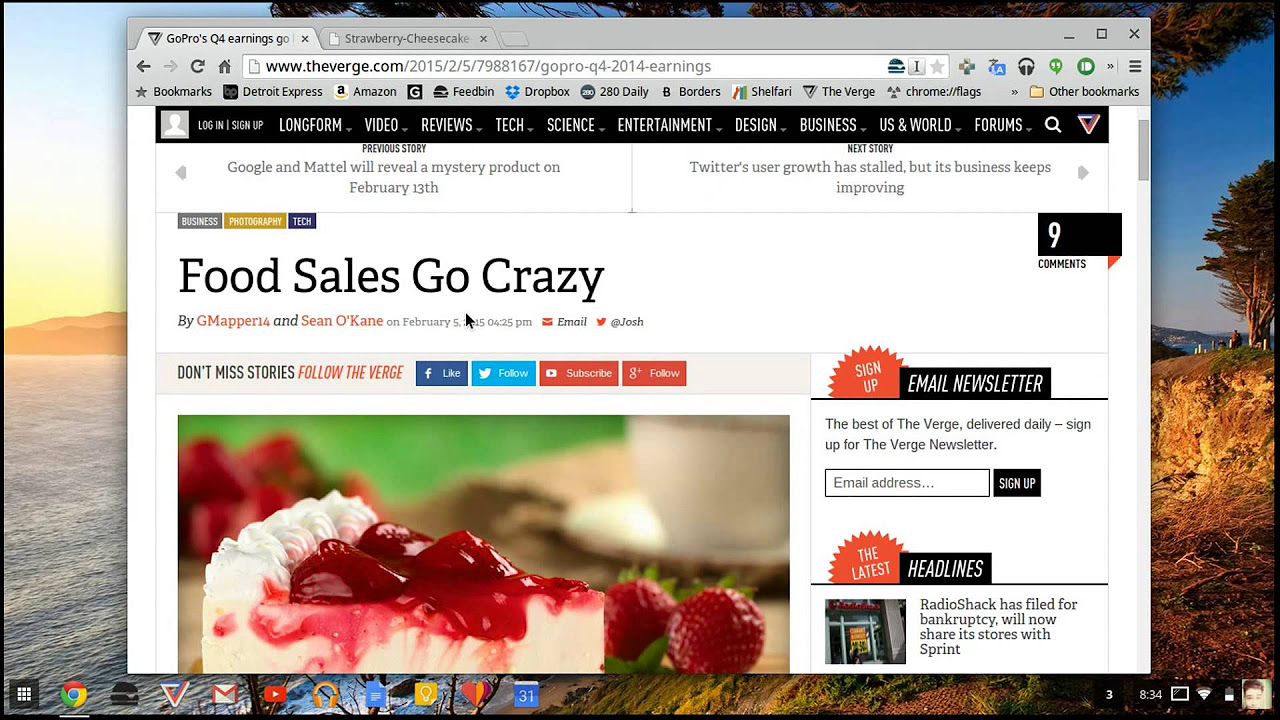Expand the US & WORLD navigation menu
This screenshot has width=1280, height=720.
click(920, 125)
